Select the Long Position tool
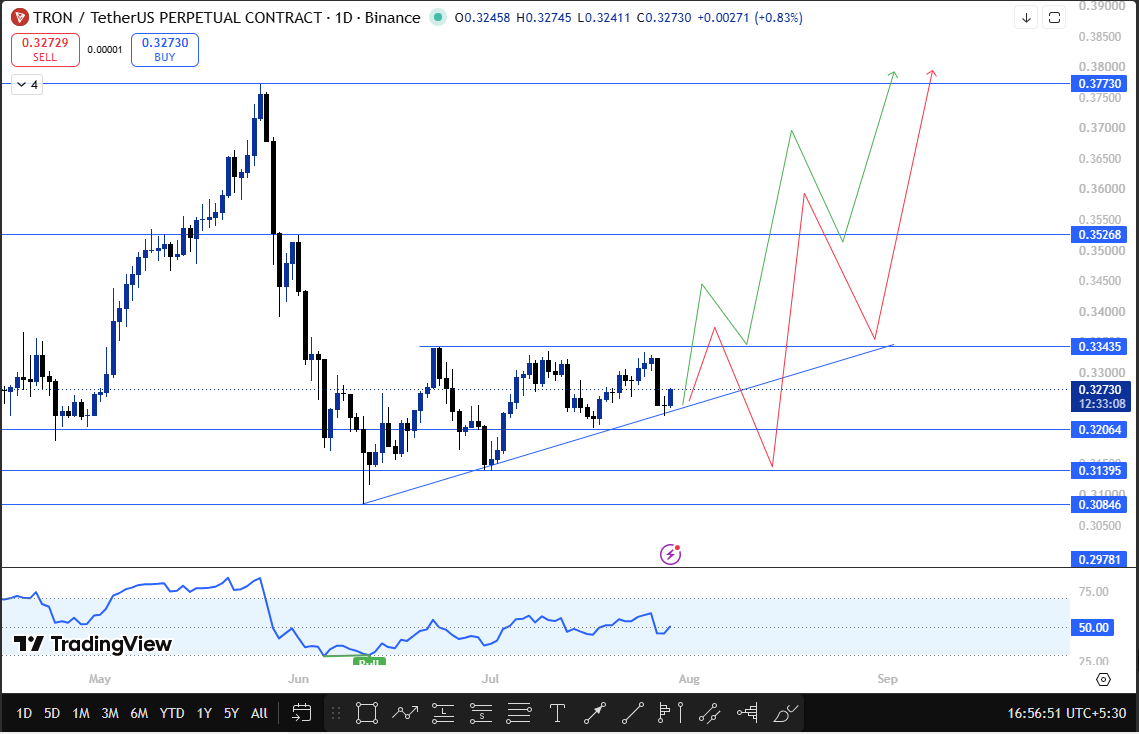This screenshot has height=734, width=1139. coord(443,713)
